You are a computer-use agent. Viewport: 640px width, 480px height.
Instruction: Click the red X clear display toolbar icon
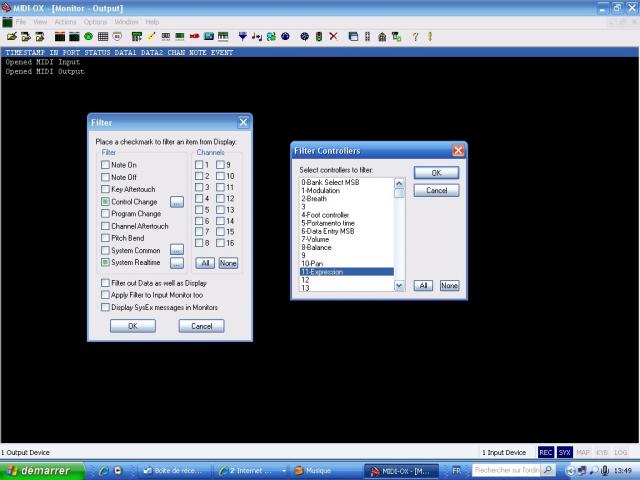tap(333, 37)
